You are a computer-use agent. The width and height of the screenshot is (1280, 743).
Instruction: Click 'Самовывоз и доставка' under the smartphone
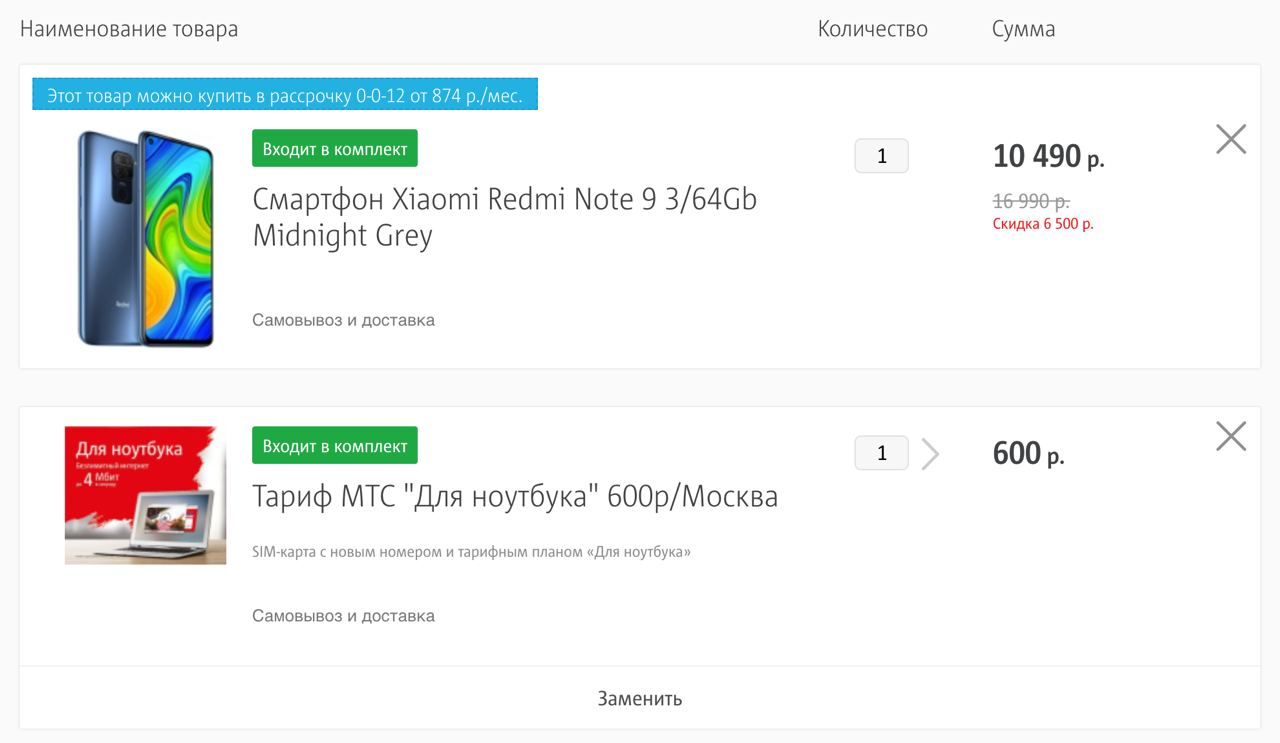(343, 320)
